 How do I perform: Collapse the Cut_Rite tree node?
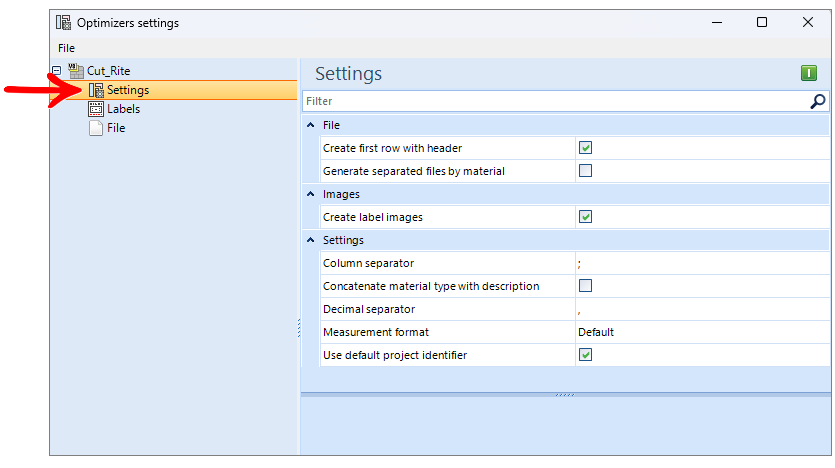pos(56,70)
